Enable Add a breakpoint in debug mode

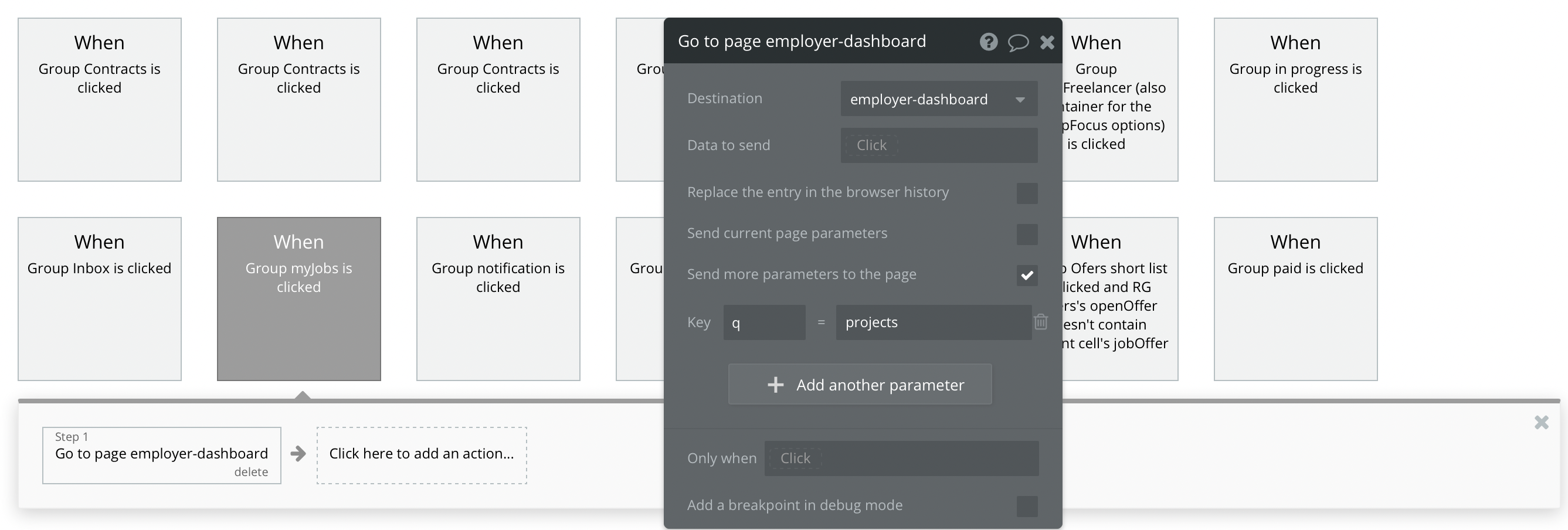point(1027,507)
